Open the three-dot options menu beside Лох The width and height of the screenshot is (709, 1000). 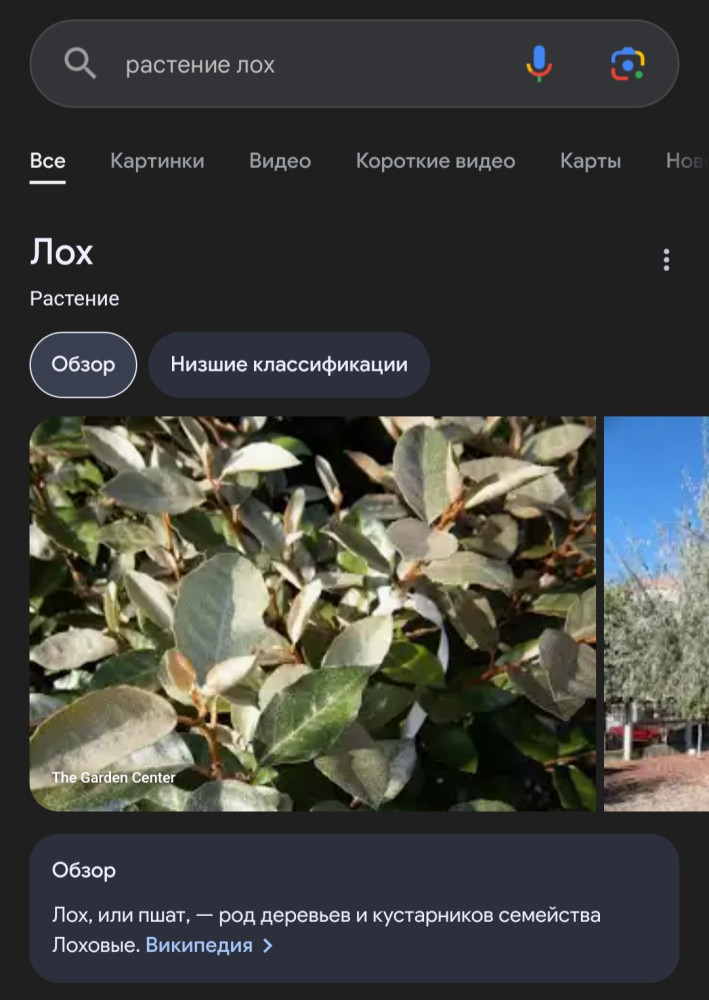click(666, 260)
